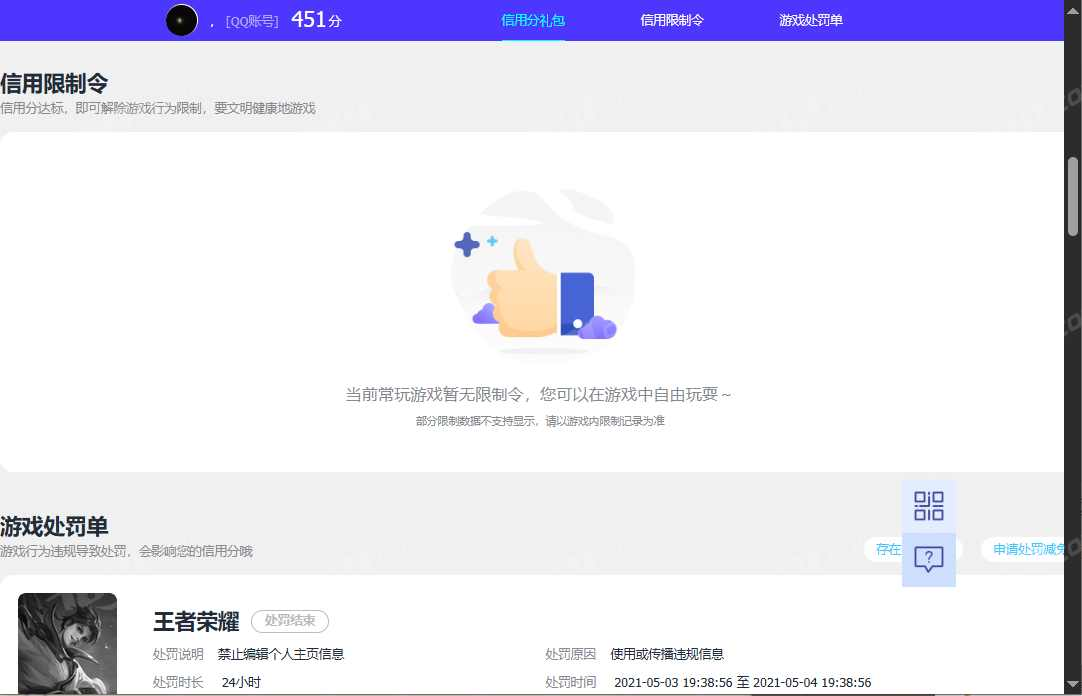Click the 部分限制数据不支持显示 note
Viewport: 1082px width, 696px height.
click(540, 421)
